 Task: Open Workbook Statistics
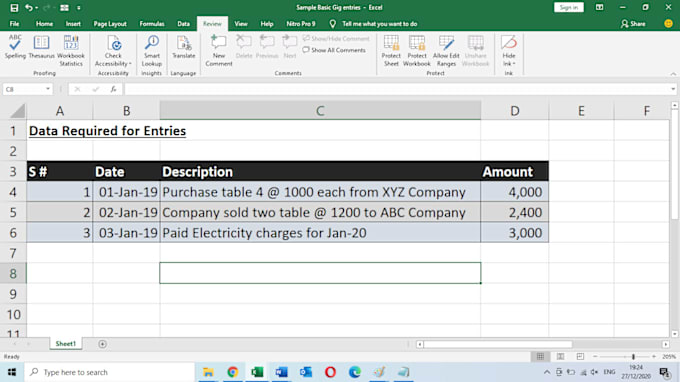click(71, 50)
